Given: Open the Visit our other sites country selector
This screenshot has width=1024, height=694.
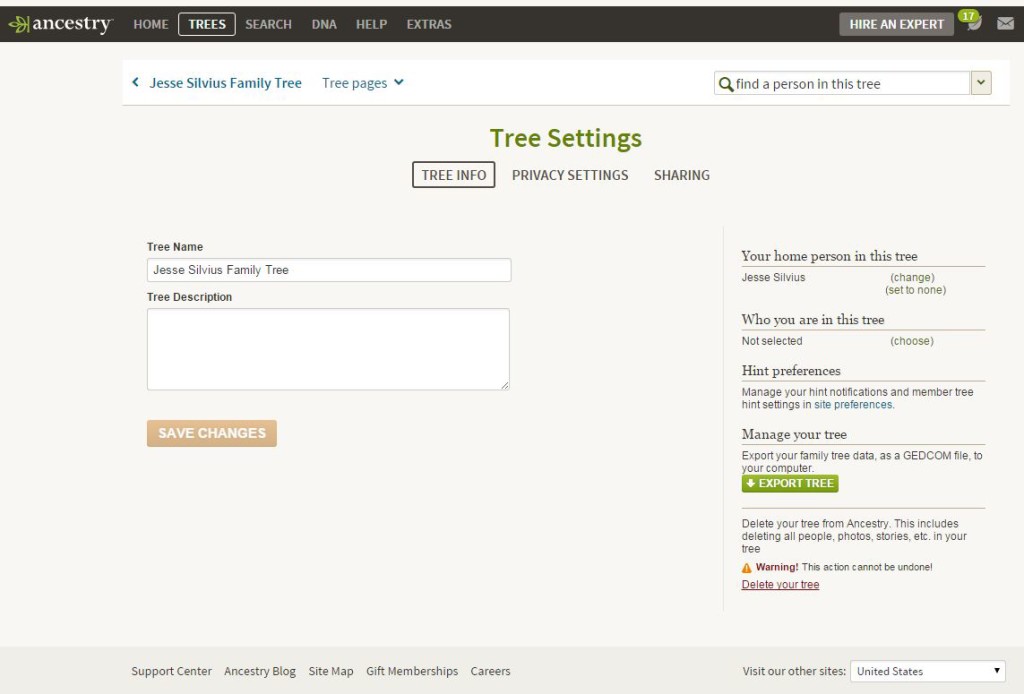Looking at the screenshot, I should tap(928, 670).
